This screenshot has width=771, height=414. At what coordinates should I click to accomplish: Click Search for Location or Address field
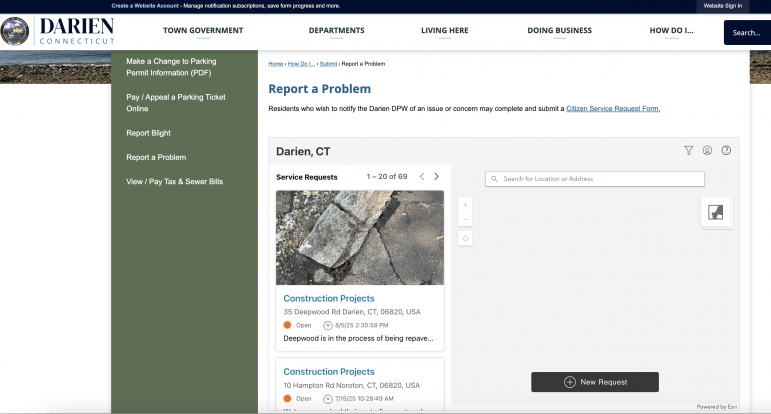click(594, 179)
